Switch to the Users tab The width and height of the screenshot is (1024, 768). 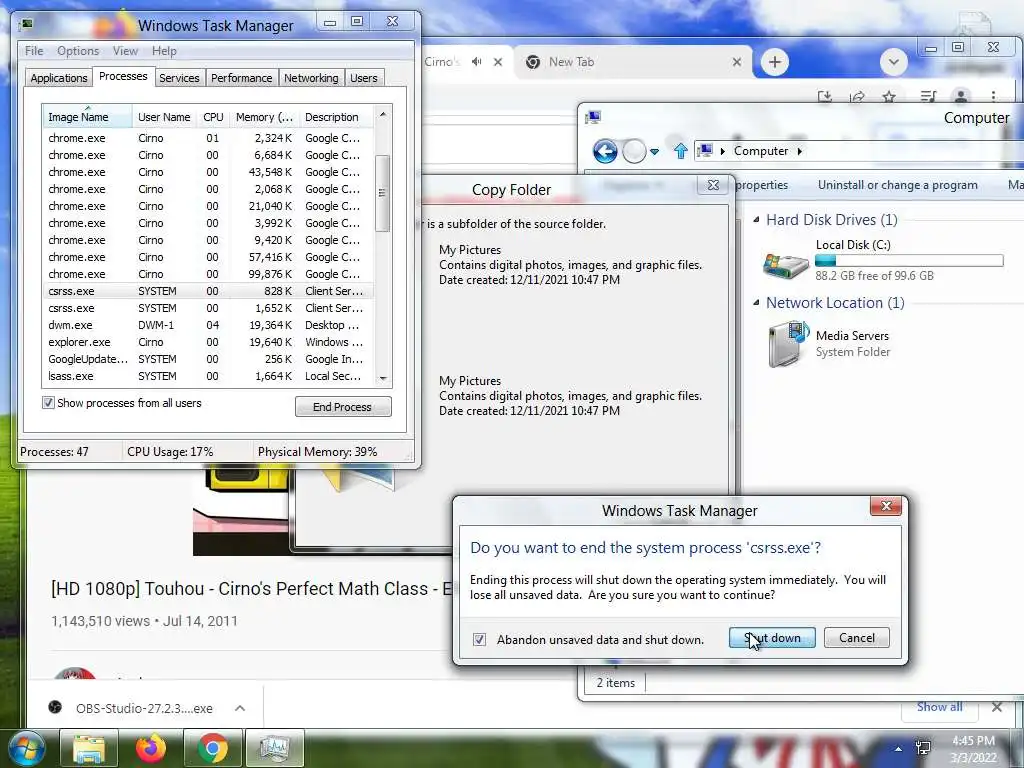point(364,78)
